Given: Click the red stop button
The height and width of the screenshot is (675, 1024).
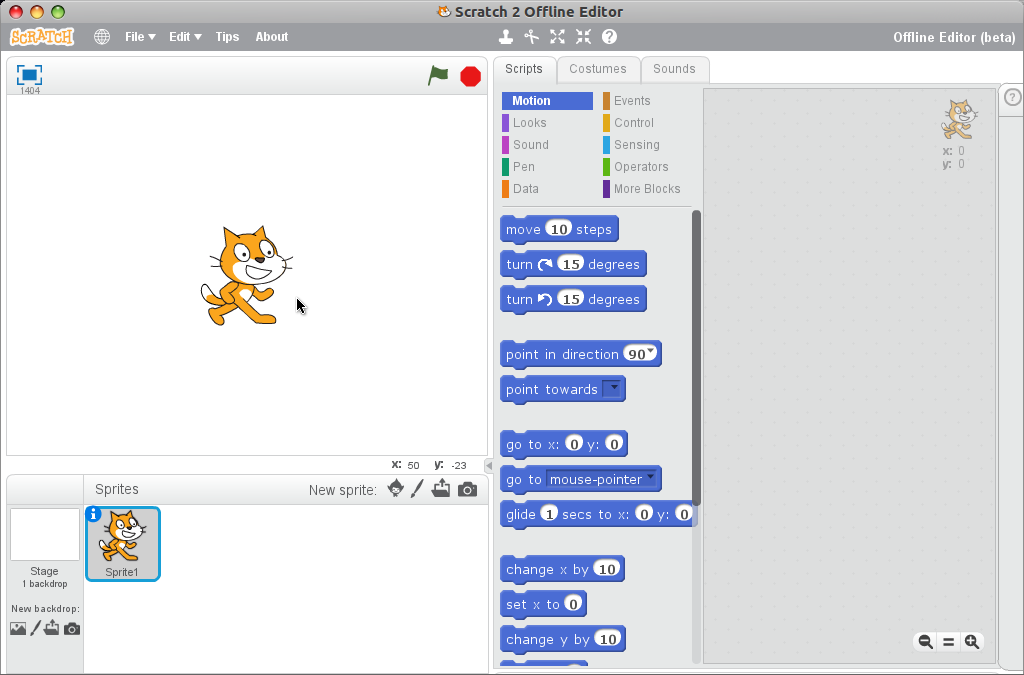Looking at the screenshot, I should click(x=470, y=76).
